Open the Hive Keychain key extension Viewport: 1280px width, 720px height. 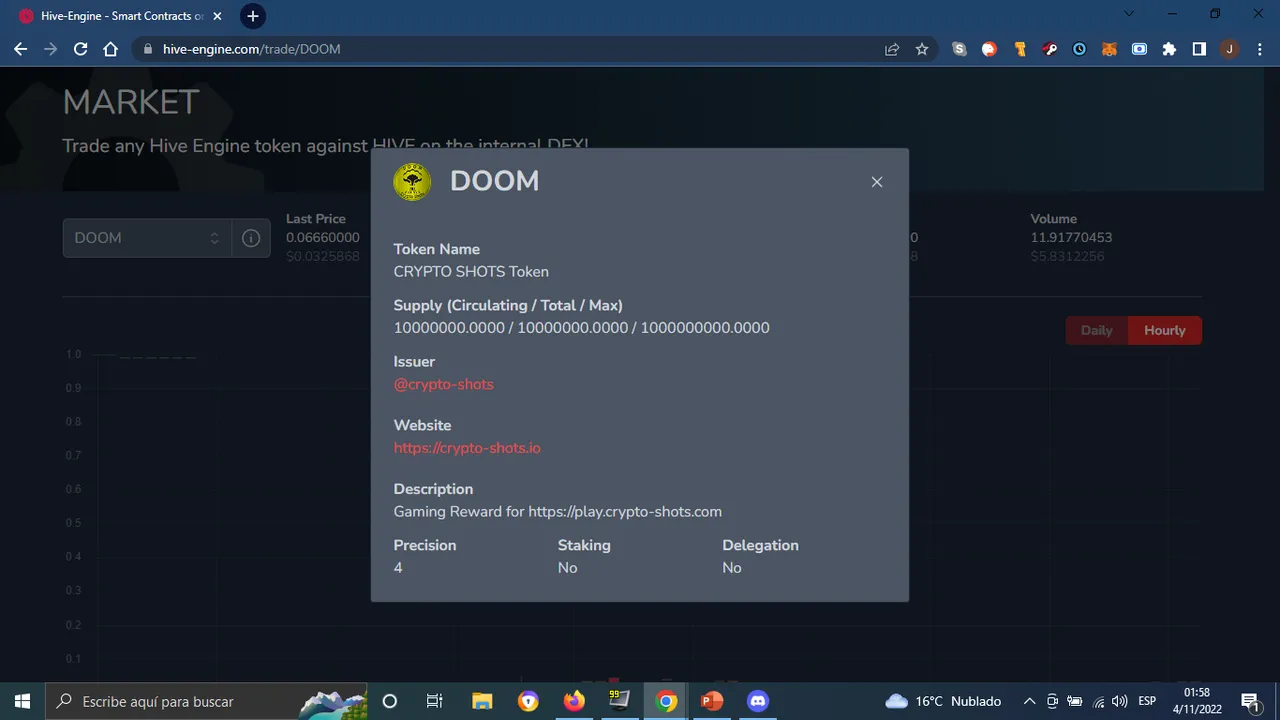pos(1050,49)
